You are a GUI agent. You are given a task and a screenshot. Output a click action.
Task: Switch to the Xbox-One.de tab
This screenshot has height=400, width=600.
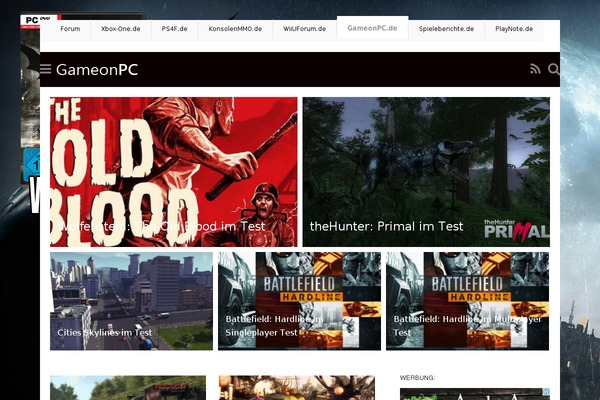click(121, 29)
